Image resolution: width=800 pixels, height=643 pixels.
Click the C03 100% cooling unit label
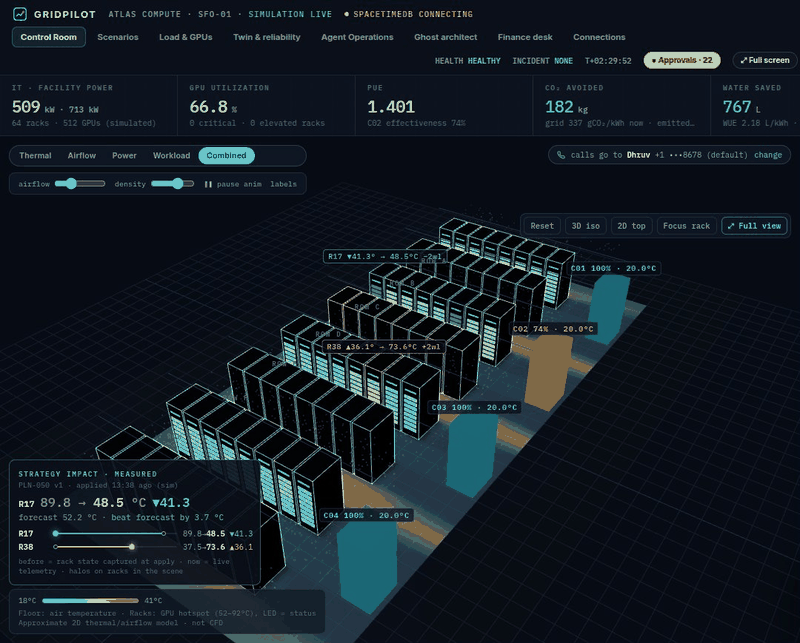[474, 407]
